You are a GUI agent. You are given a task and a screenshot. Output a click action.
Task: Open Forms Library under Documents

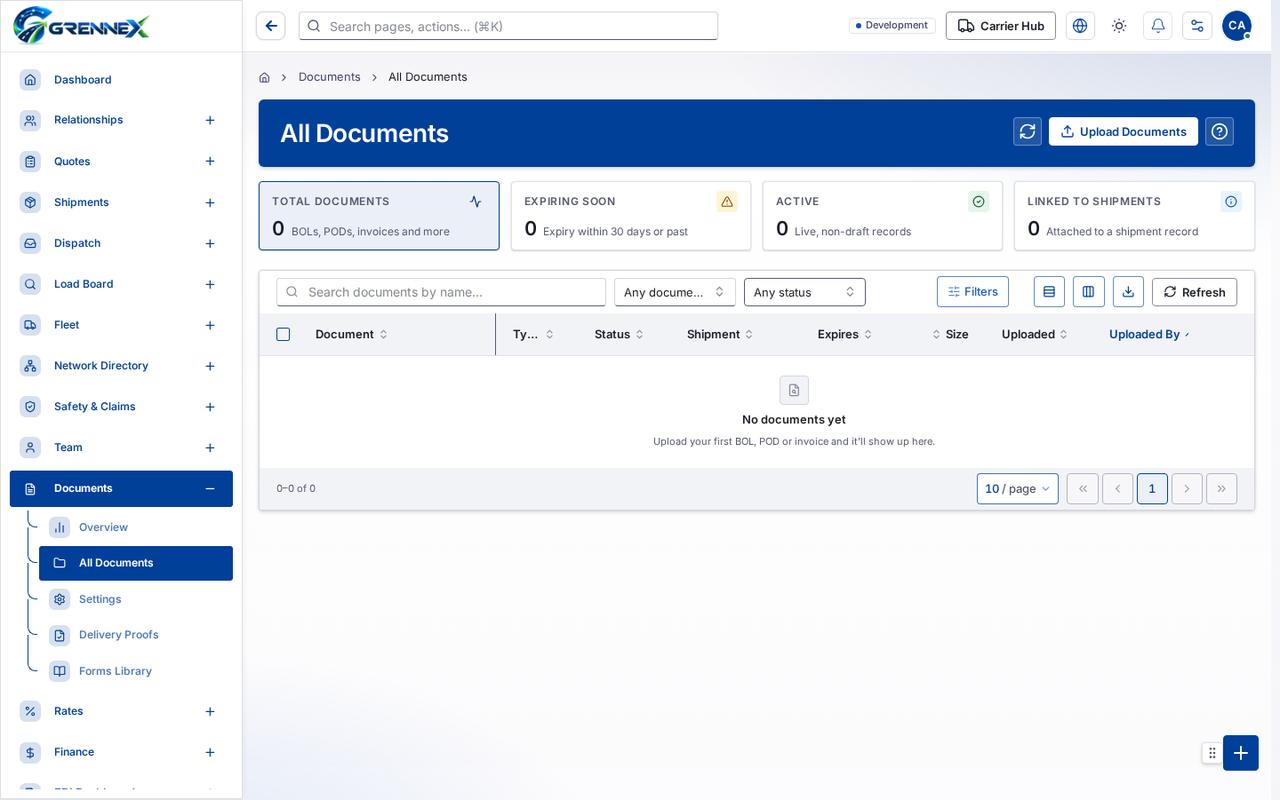[x=136, y=671]
